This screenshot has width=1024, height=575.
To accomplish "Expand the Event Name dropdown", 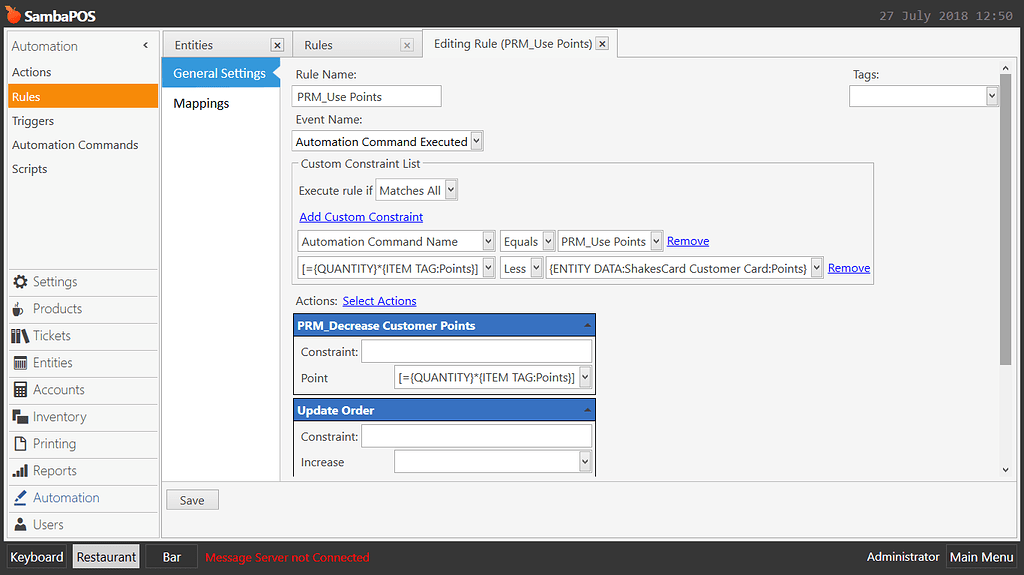I will tap(476, 142).
